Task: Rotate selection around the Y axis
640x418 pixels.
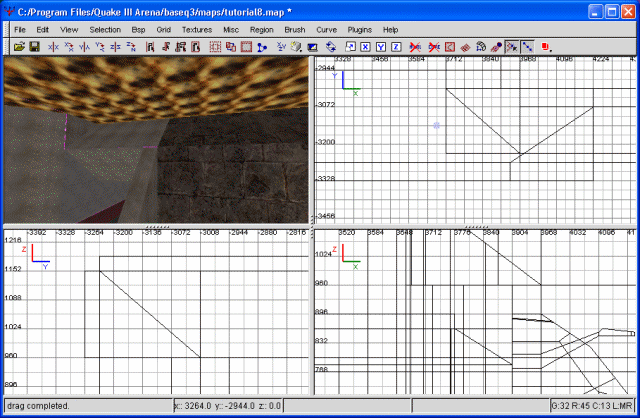Action: pos(100,47)
